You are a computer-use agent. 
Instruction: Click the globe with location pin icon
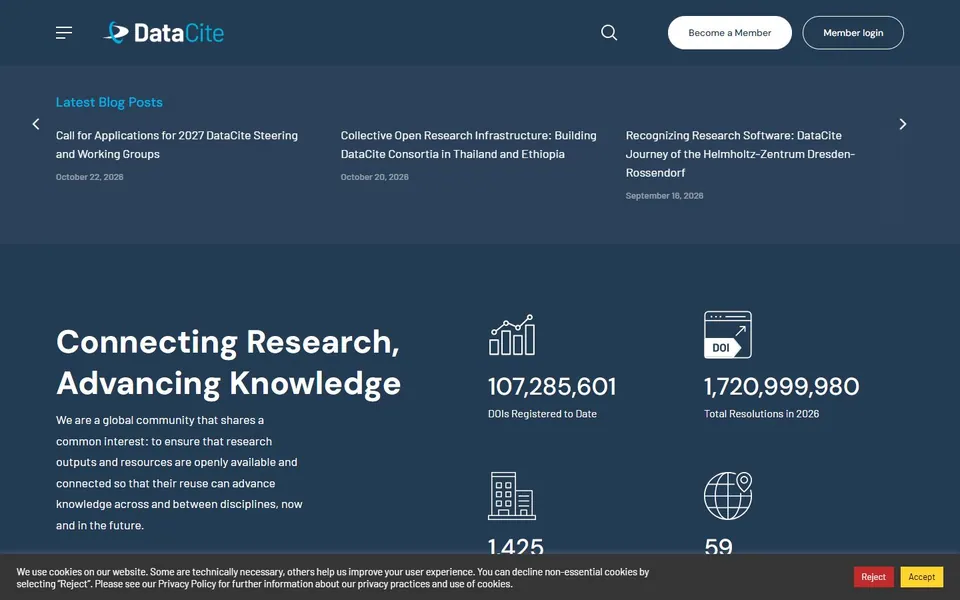pyautogui.click(x=728, y=496)
